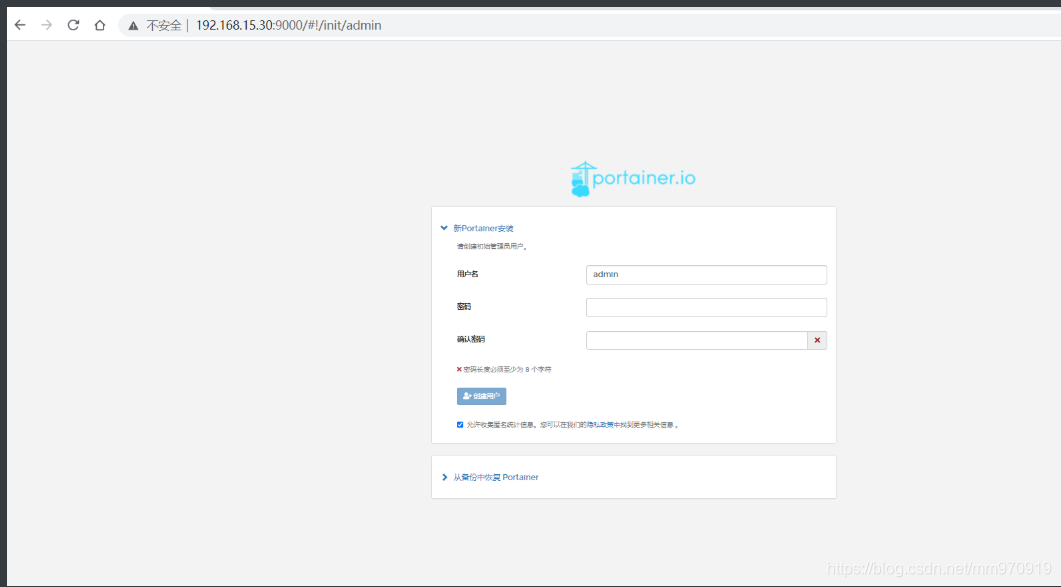Screen dimensions: 1061x587
Task: Reload the Portainer page
Action: pyautogui.click(x=73, y=25)
